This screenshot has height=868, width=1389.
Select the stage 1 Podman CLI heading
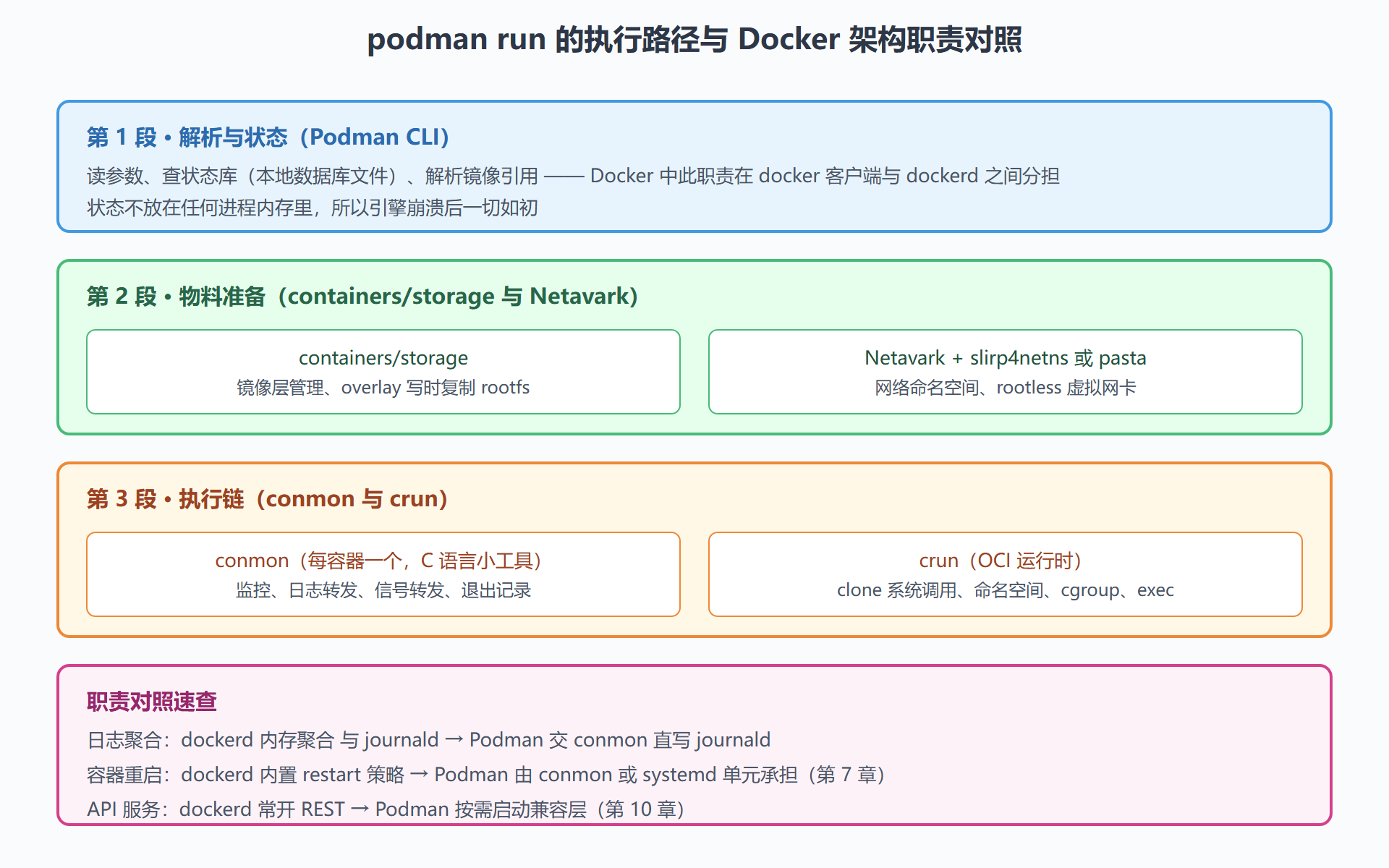click(x=268, y=137)
